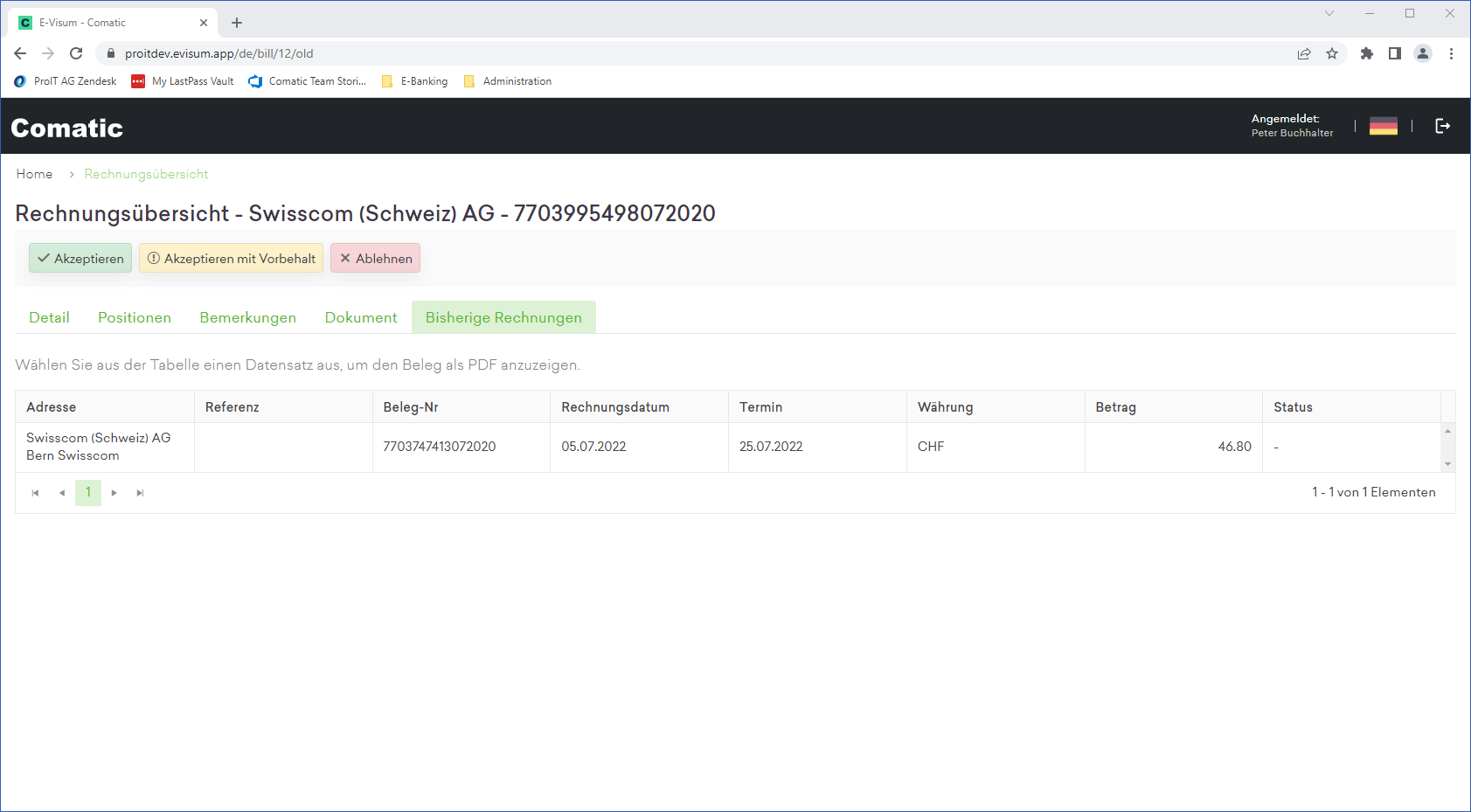Click table scrollbar up arrow
Screen dimensions: 1471x812
click(x=1448, y=431)
